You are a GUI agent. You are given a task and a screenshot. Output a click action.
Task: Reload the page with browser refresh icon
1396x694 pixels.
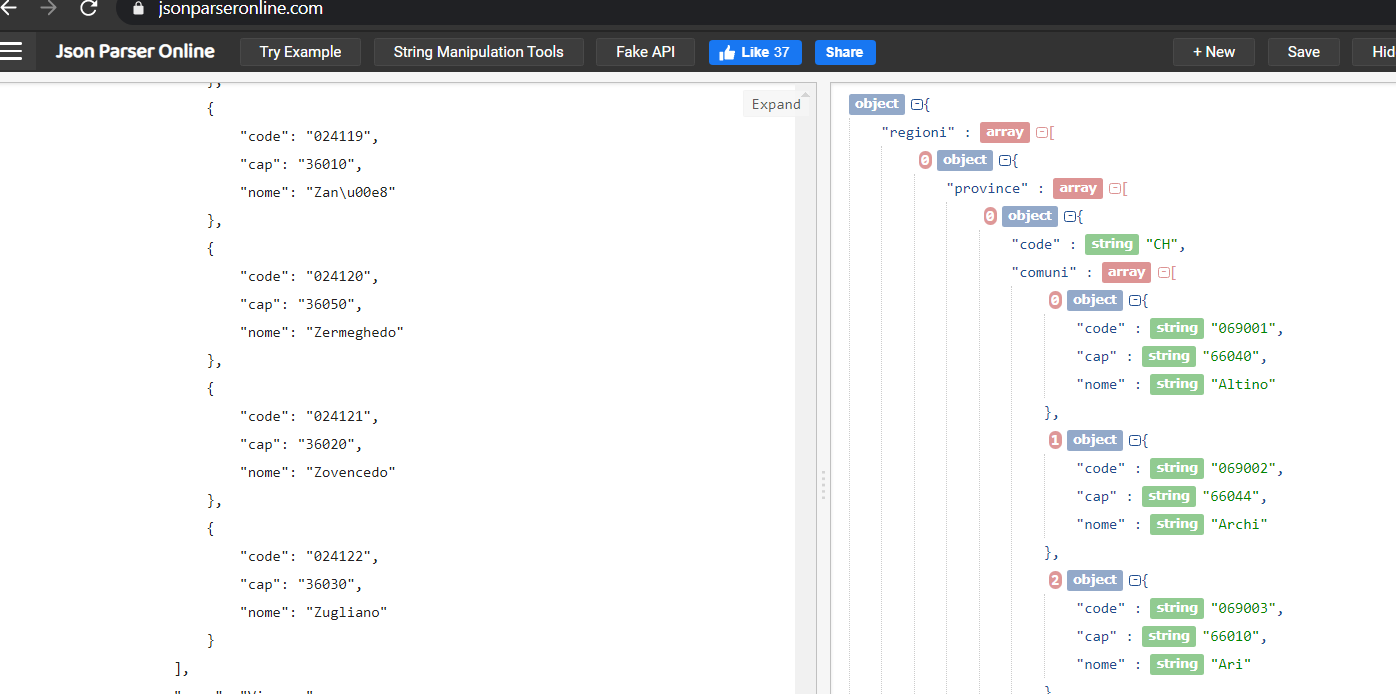tap(88, 9)
